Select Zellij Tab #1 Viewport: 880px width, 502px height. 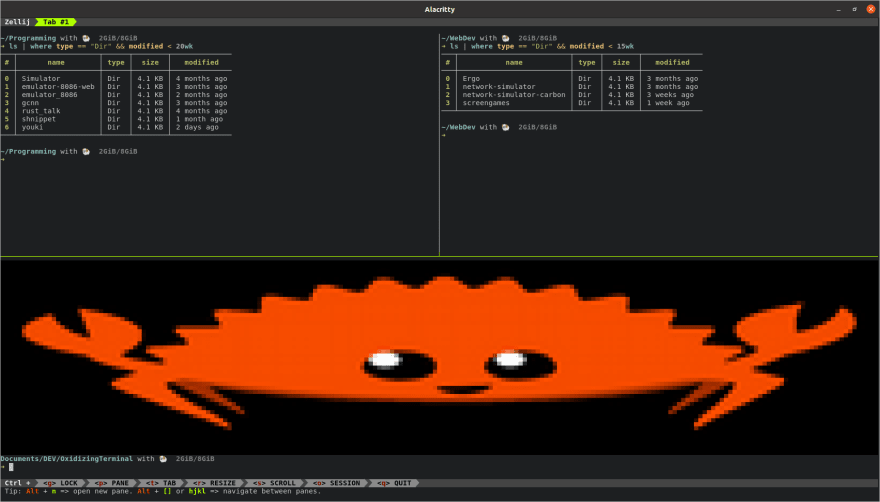coord(56,22)
